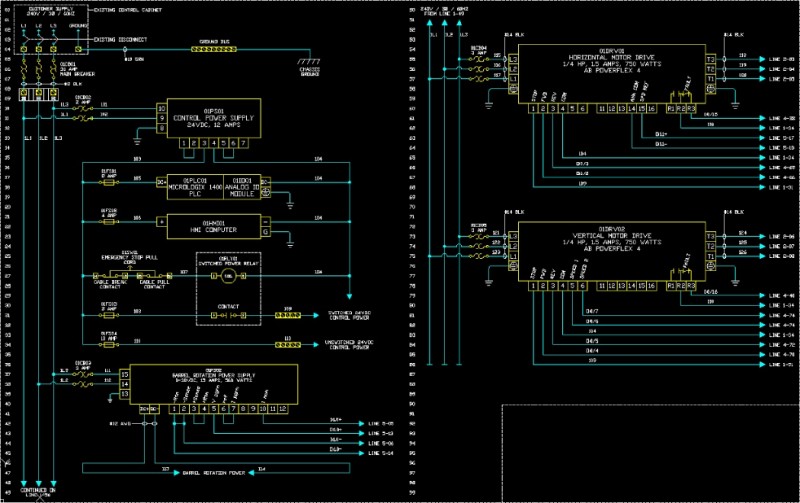Select the L3 terminal of horizontal motor drive

tap(513, 59)
